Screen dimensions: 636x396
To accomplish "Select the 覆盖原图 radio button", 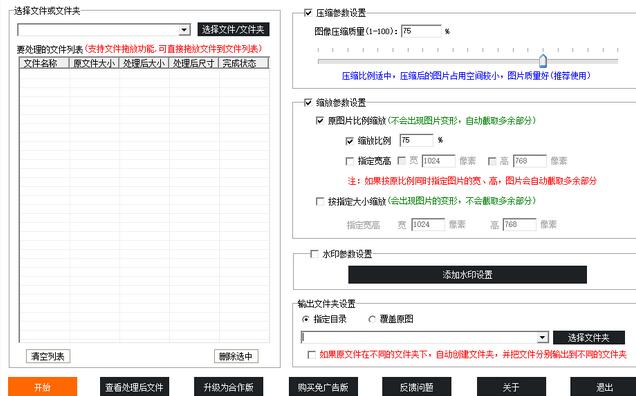I will 372,319.
